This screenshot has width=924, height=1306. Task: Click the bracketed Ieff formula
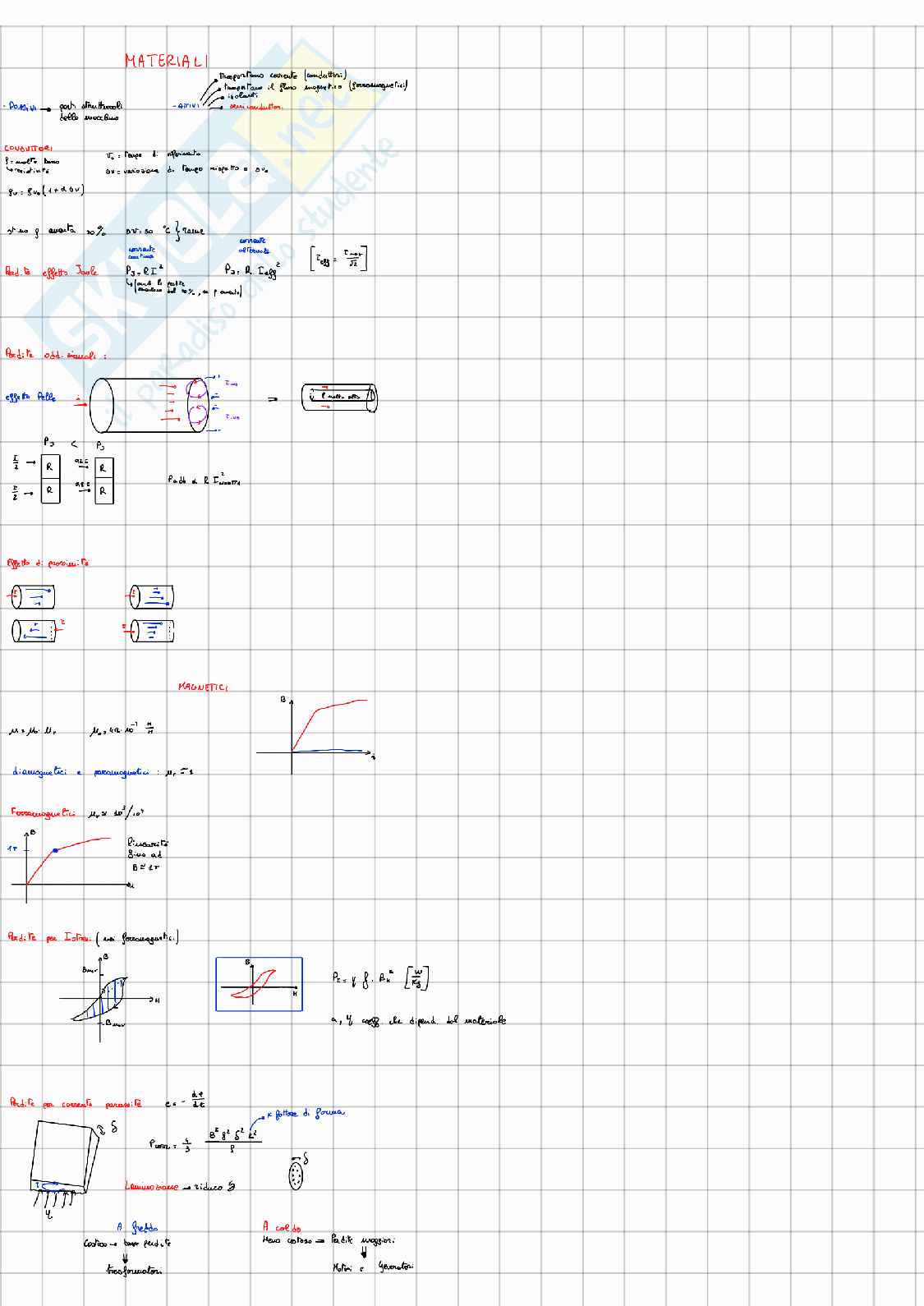[338, 258]
